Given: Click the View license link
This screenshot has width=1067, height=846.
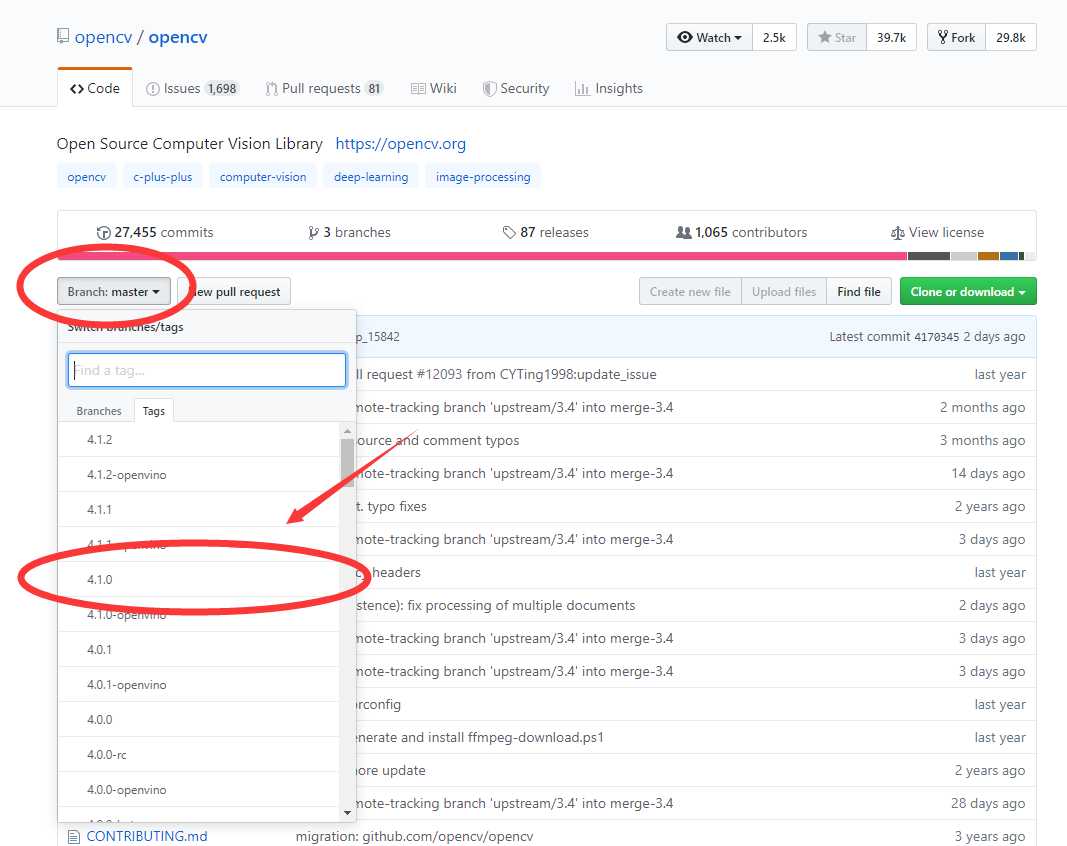Looking at the screenshot, I should point(938,233).
